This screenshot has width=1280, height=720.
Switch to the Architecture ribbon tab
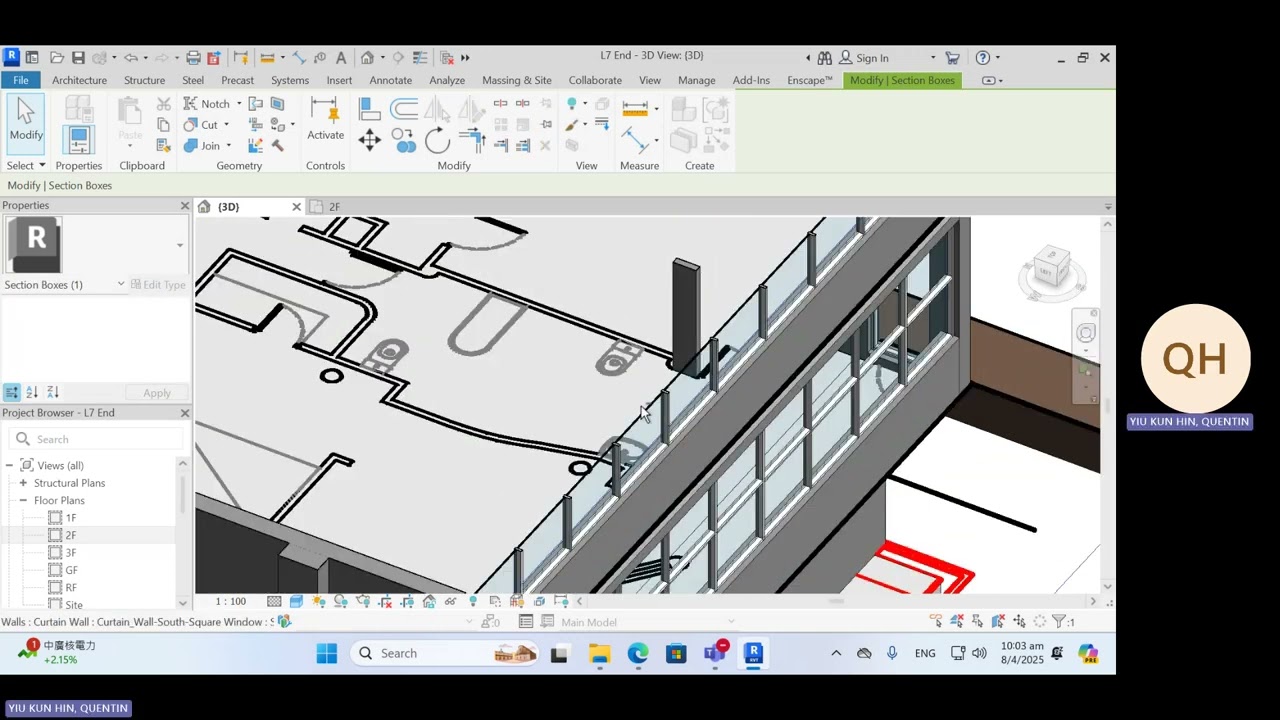coord(79,80)
